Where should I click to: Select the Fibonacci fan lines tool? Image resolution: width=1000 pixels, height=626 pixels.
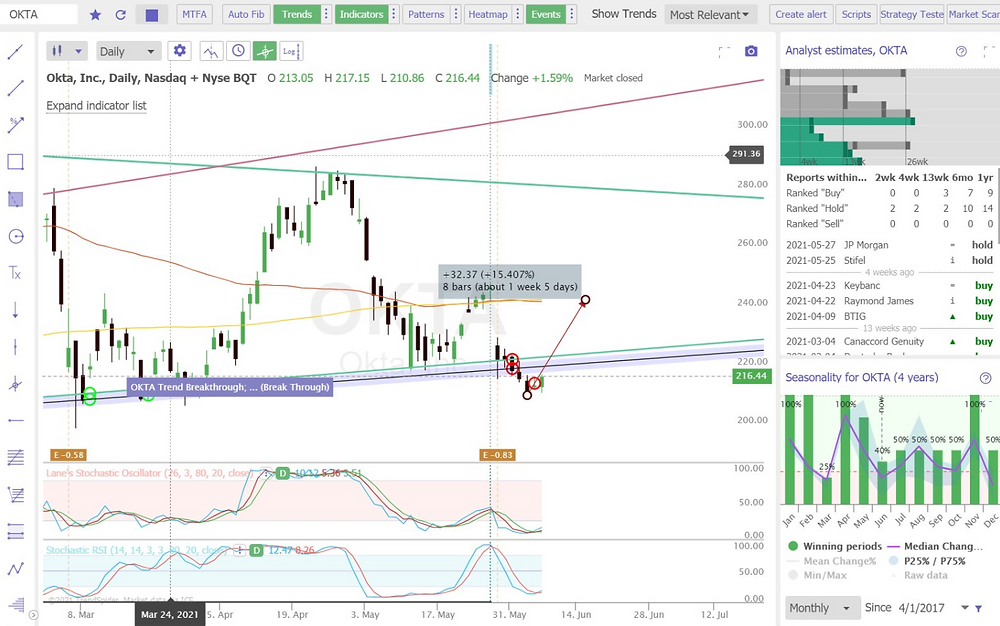point(15,494)
